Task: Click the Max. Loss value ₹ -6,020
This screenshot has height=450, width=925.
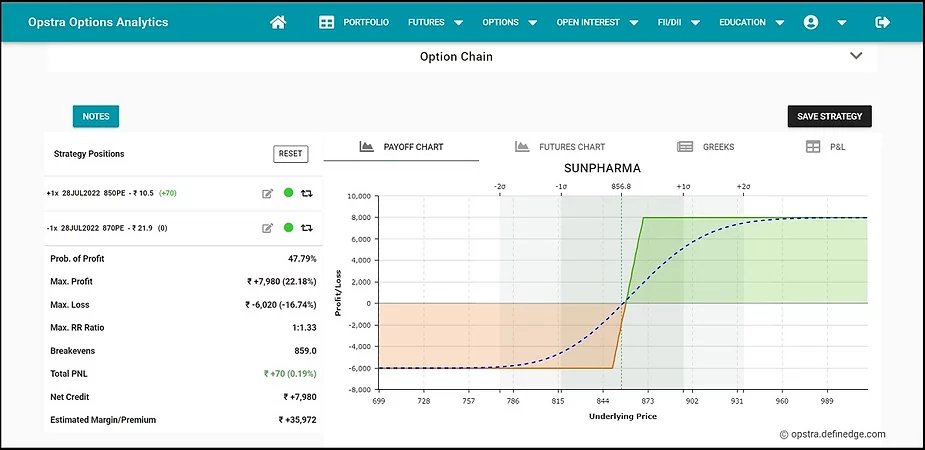Action: point(281,305)
